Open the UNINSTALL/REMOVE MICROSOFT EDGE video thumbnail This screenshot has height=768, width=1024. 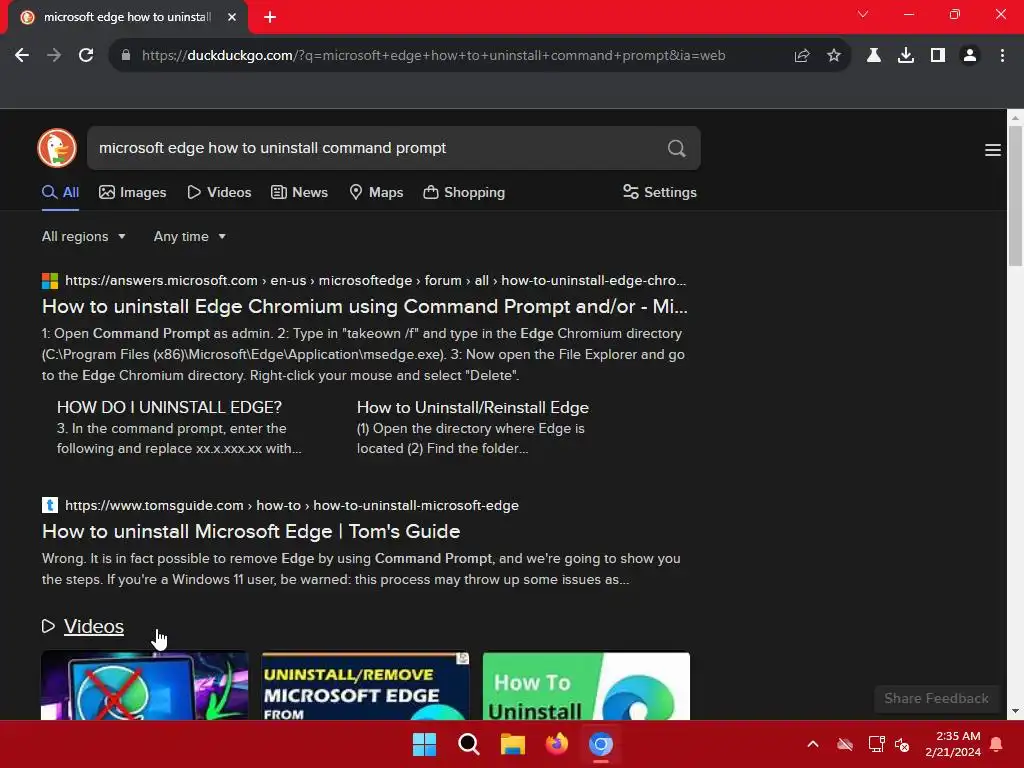coord(365,686)
